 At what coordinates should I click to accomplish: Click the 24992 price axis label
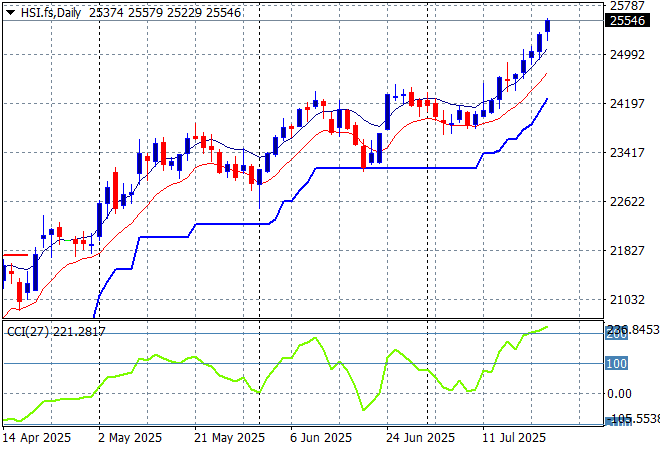pyautogui.click(x=627, y=54)
